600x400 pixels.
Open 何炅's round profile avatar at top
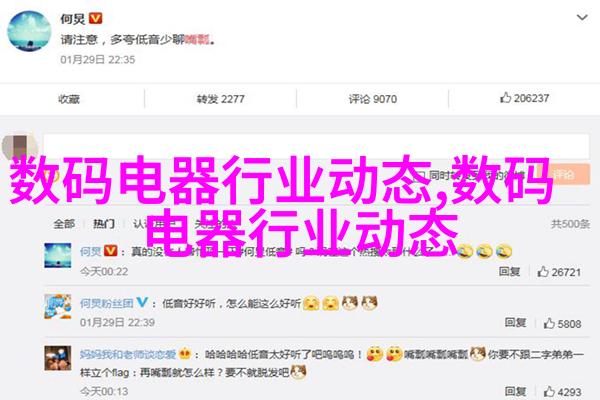point(29,31)
